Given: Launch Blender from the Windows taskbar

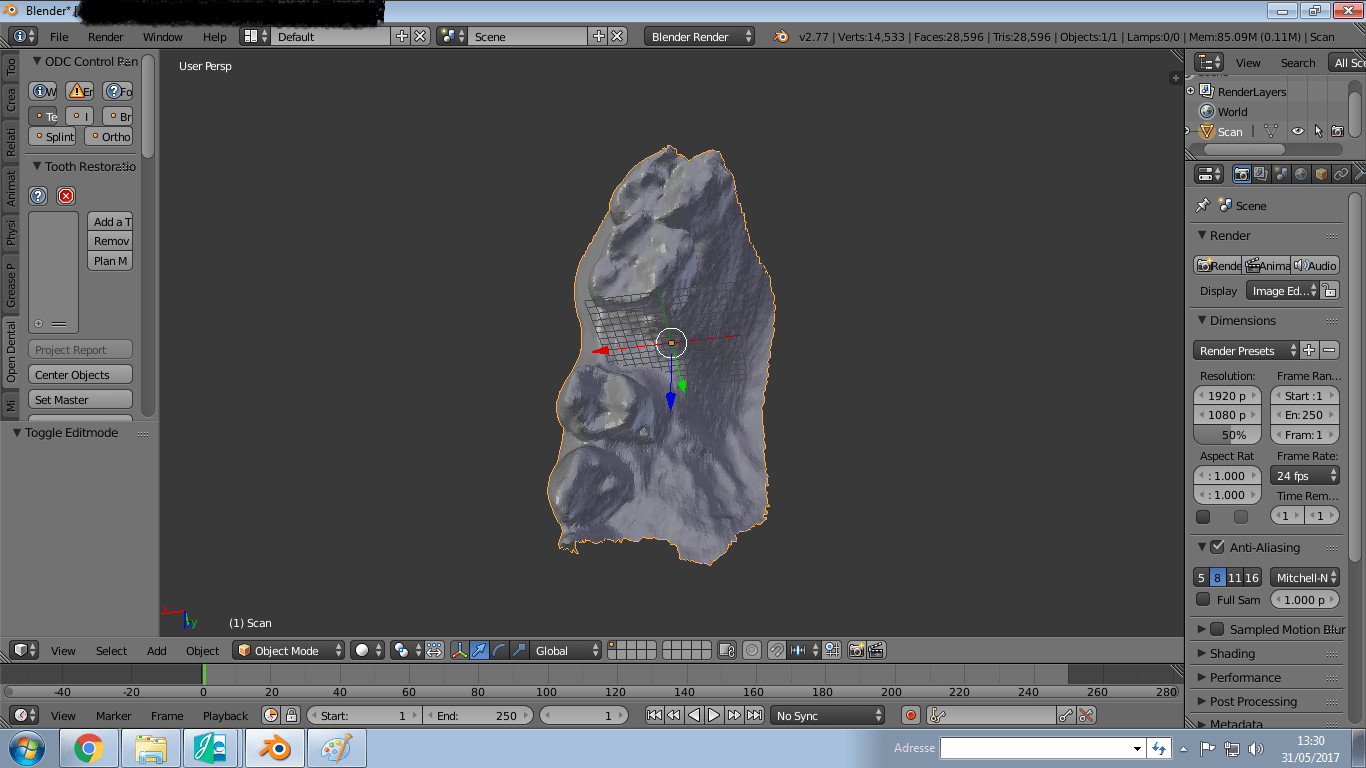Looking at the screenshot, I should pos(273,748).
